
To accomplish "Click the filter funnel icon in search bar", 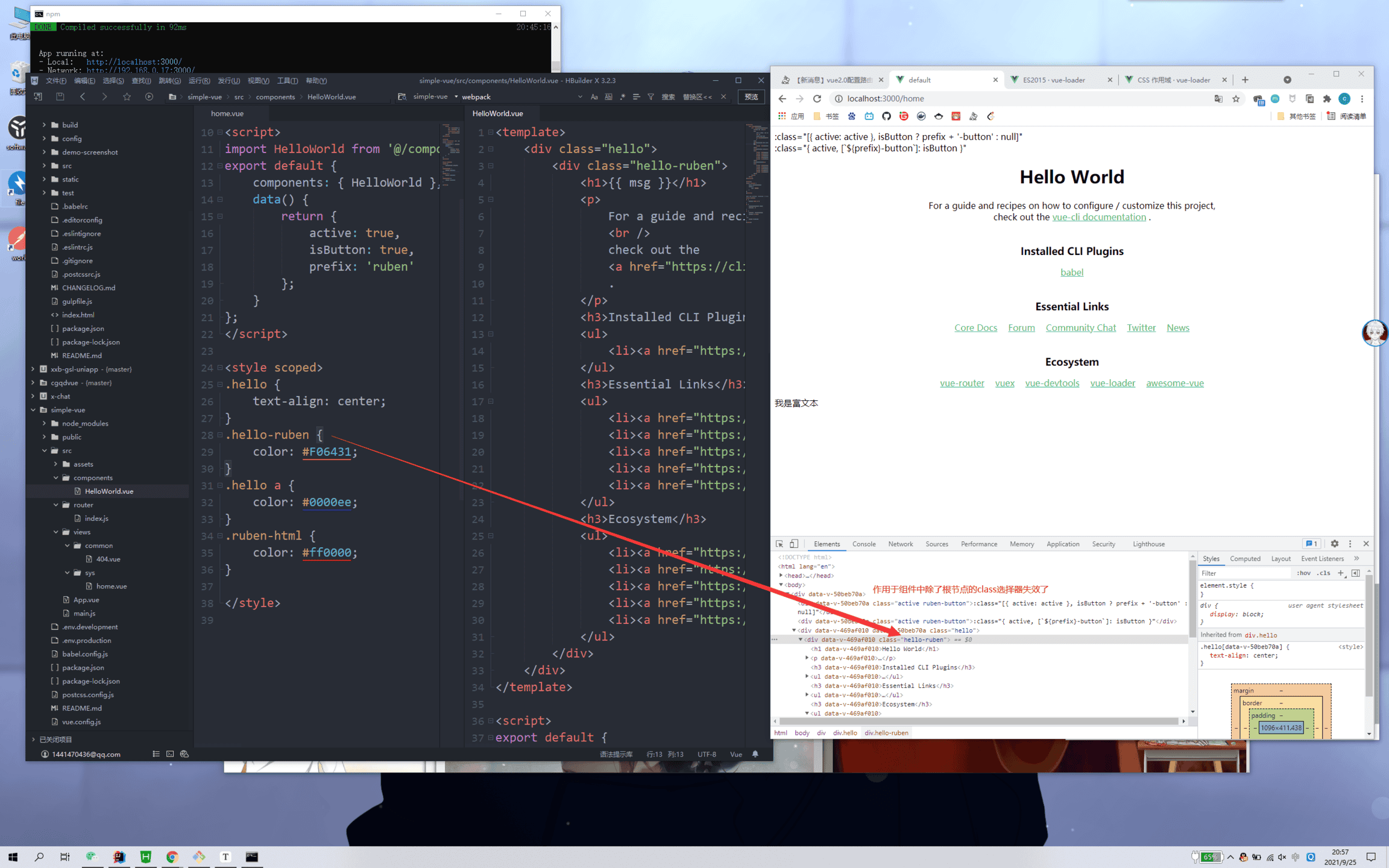I will [650, 96].
